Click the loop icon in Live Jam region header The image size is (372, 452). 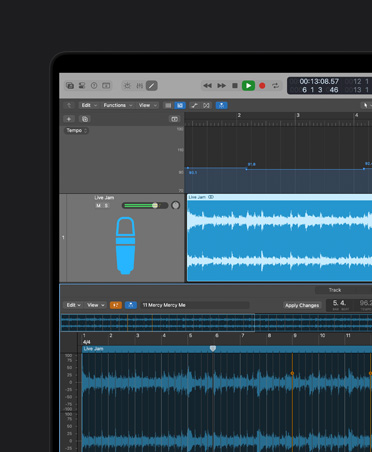pos(211,197)
